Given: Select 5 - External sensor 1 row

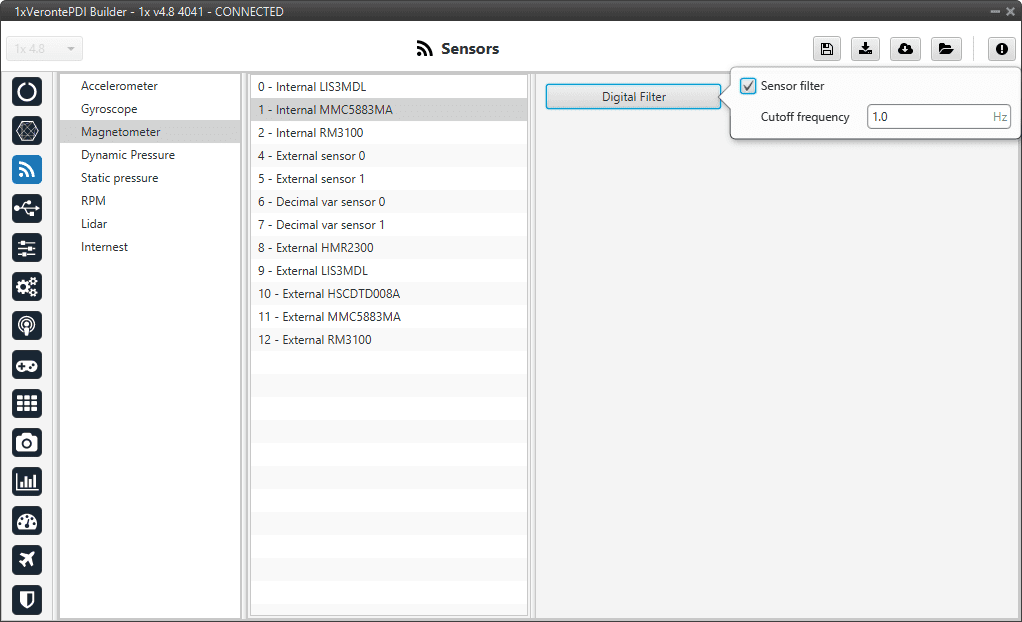Looking at the screenshot, I should coord(388,179).
